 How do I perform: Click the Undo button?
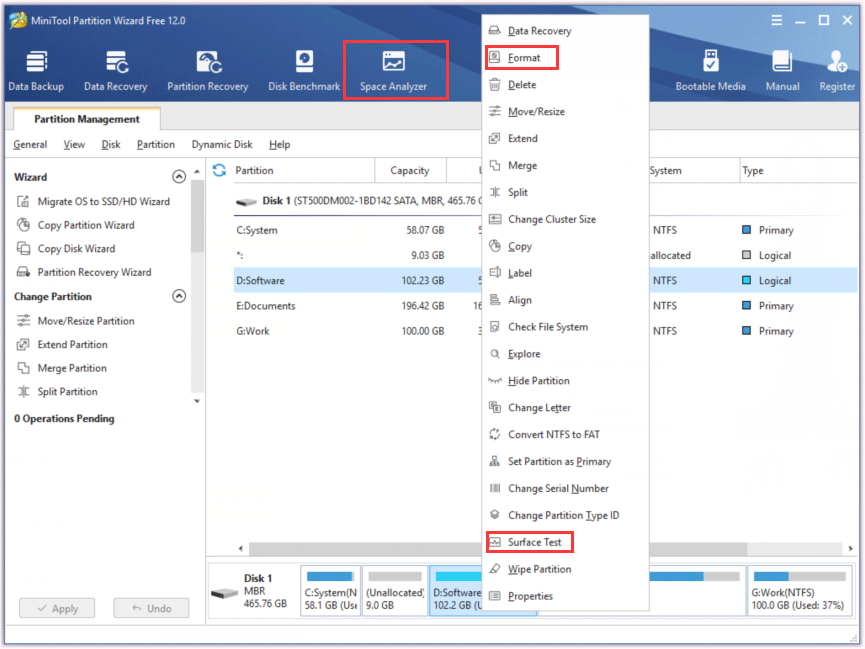click(x=151, y=608)
